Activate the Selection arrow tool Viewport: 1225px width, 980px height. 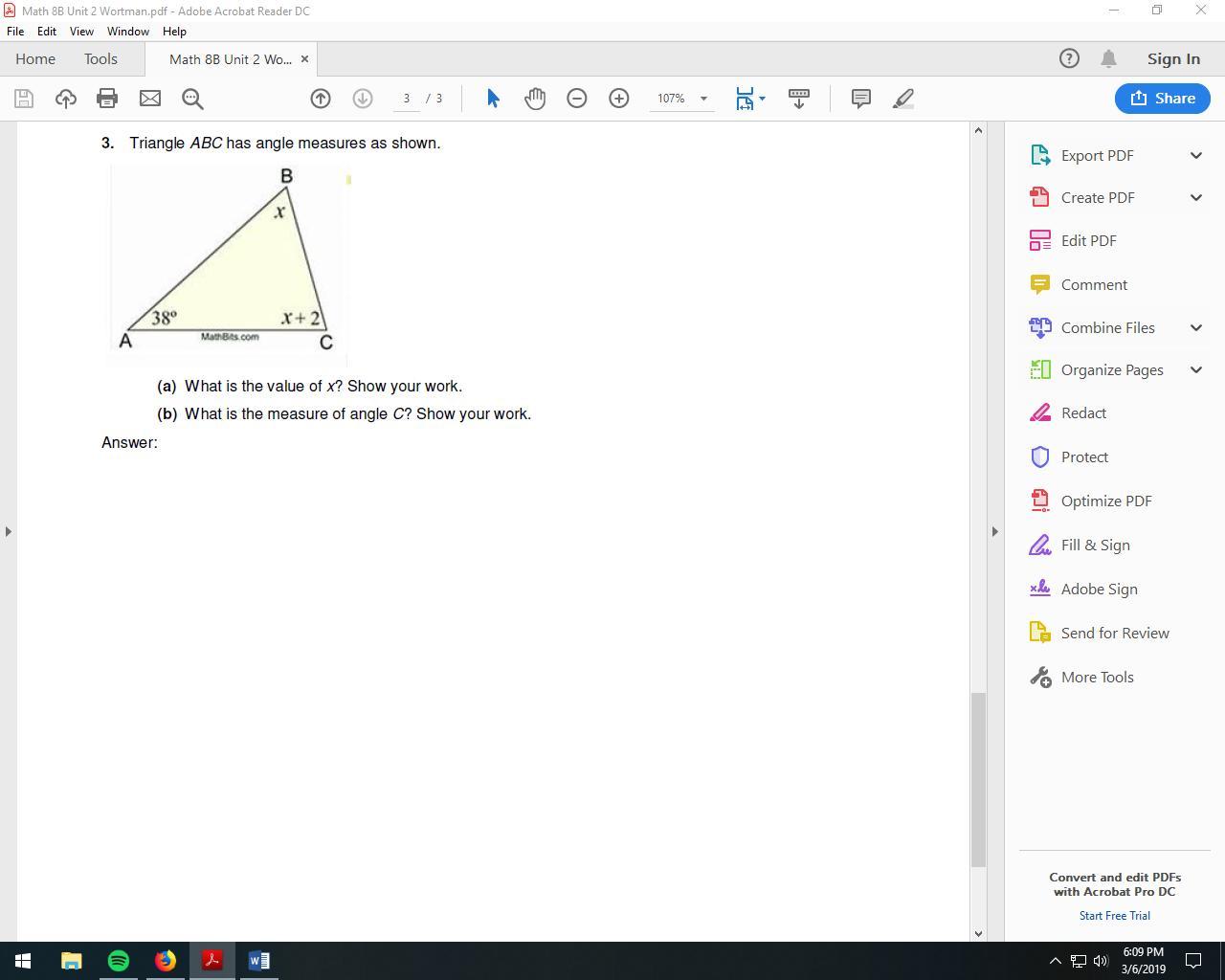(x=493, y=98)
